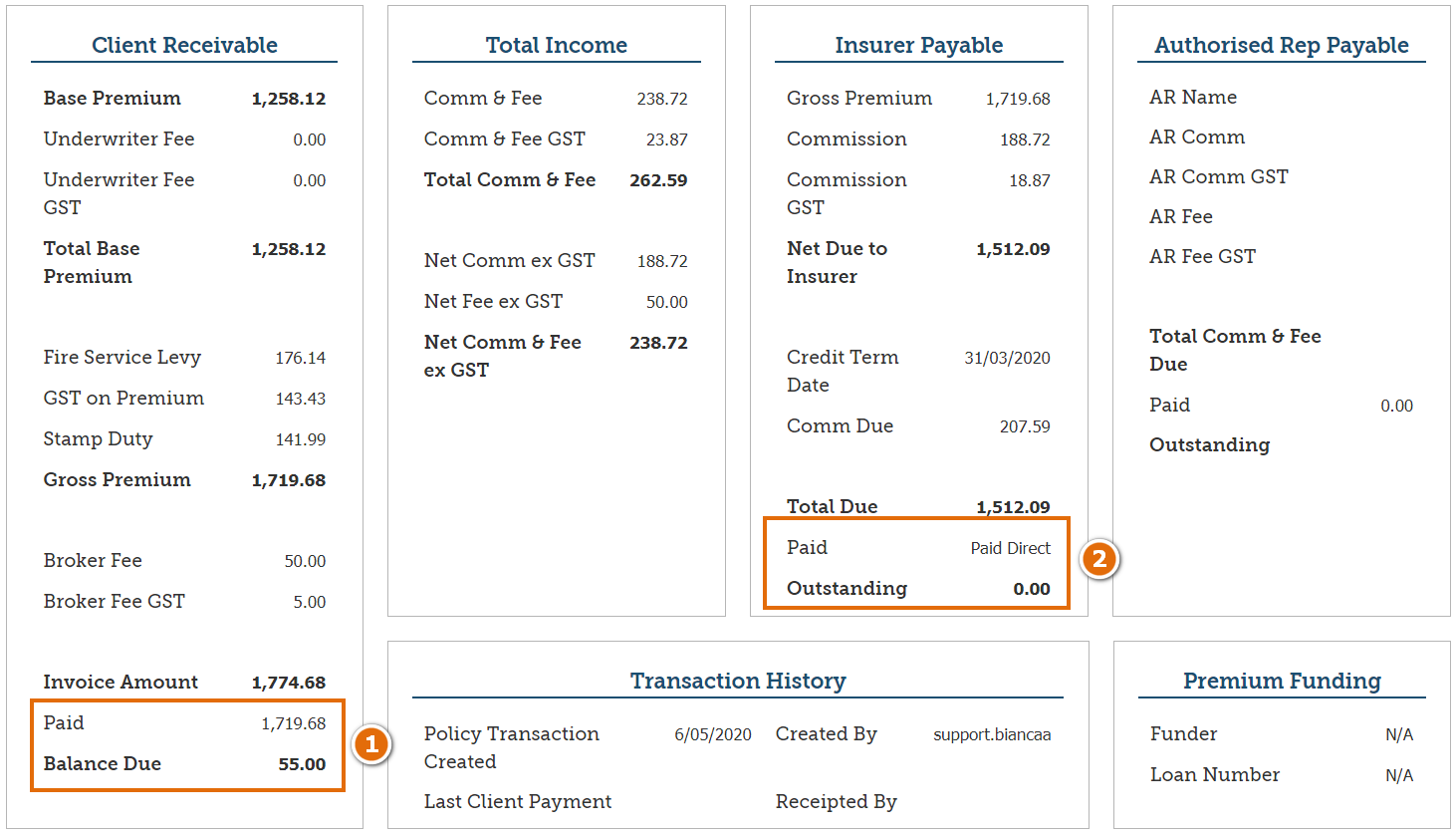Viewport: 1456px width, 834px height.
Task: Click the support.biancaa Created By value
Action: click(x=992, y=734)
